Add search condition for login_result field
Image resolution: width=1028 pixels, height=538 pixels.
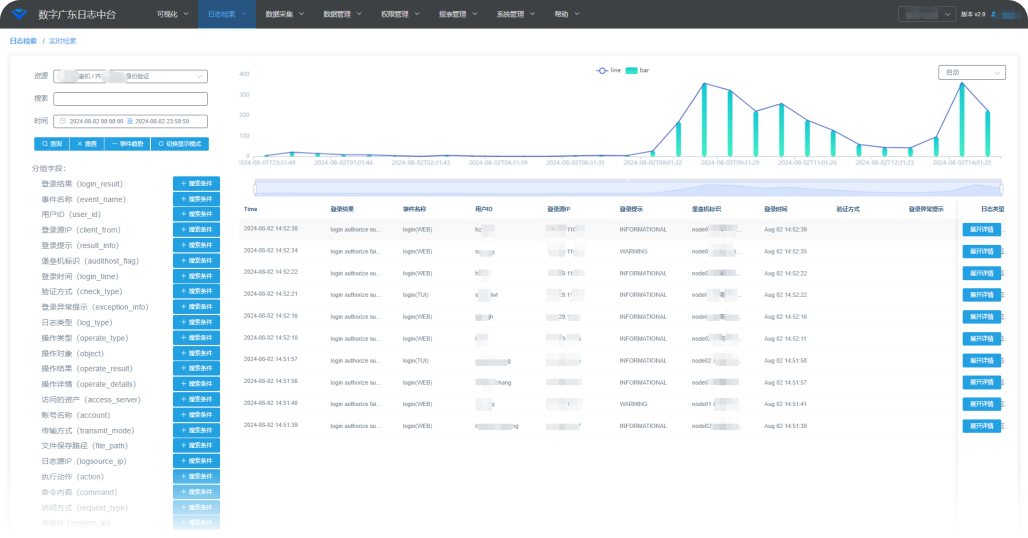click(196, 183)
